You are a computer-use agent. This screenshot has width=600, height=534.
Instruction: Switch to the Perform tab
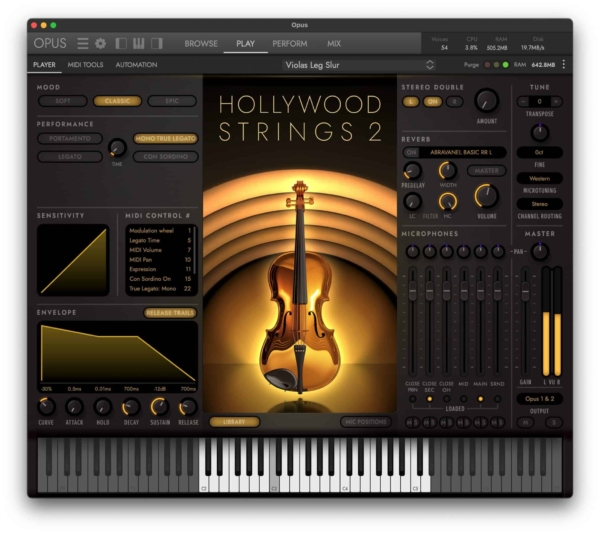(290, 44)
